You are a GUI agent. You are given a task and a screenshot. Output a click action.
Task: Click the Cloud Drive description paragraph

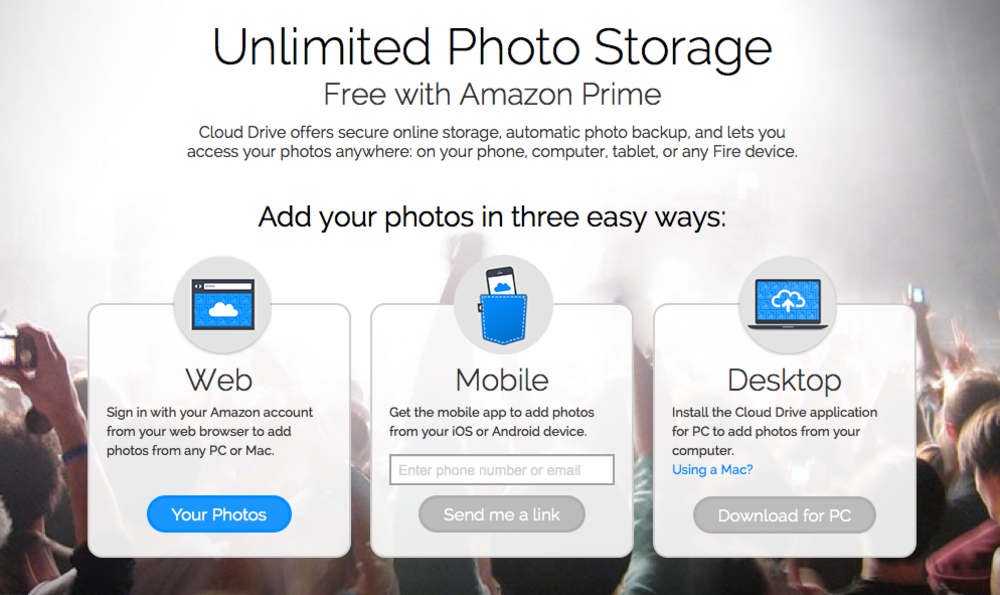point(492,142)
